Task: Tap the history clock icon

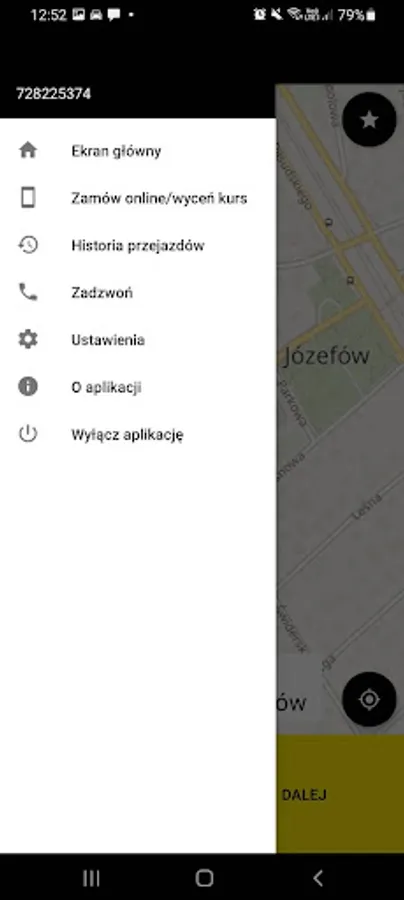Action: (28, 245)
